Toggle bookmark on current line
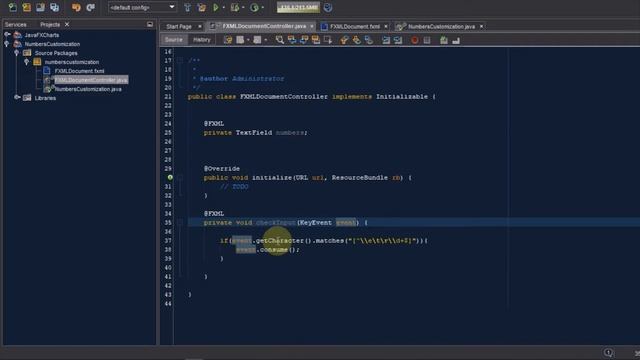 click(369, 40)
